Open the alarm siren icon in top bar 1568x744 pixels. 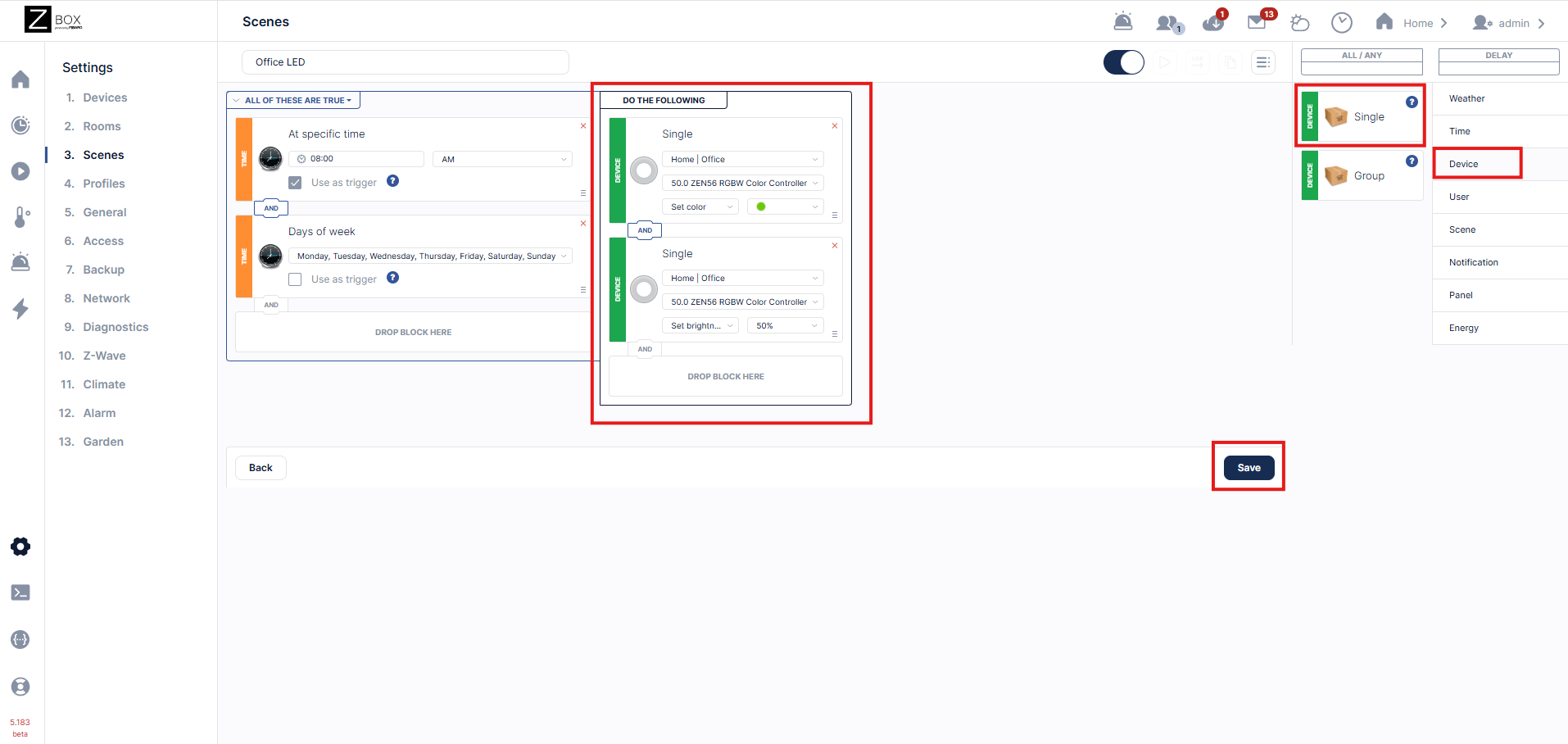(1123, 22)
